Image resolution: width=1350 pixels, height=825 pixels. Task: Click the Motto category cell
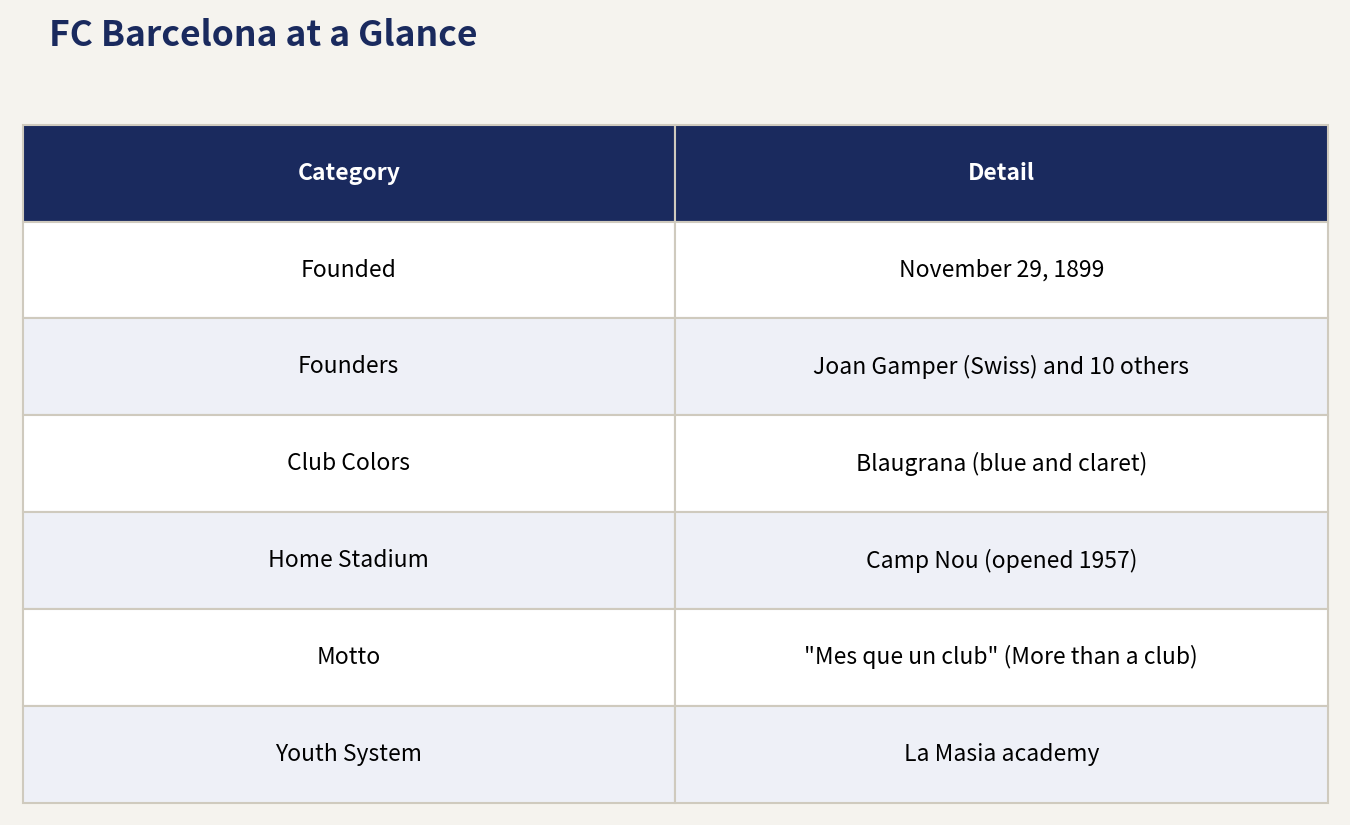[x=349, y=657]
